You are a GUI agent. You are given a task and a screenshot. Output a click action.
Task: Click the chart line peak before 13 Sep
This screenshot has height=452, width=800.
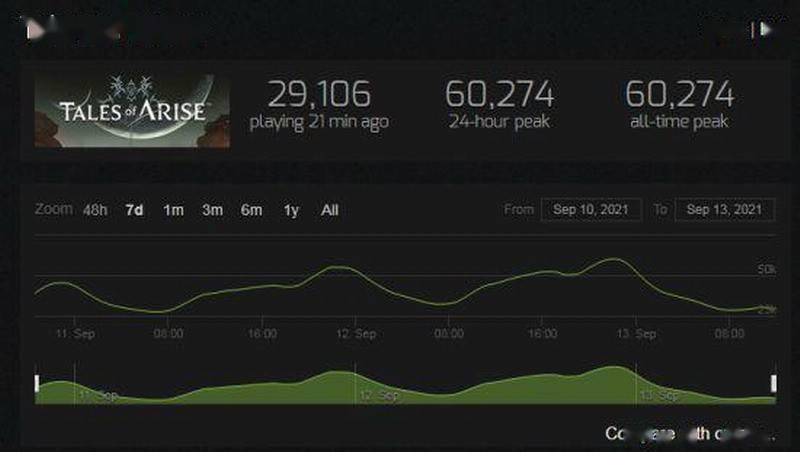point(612,259)
